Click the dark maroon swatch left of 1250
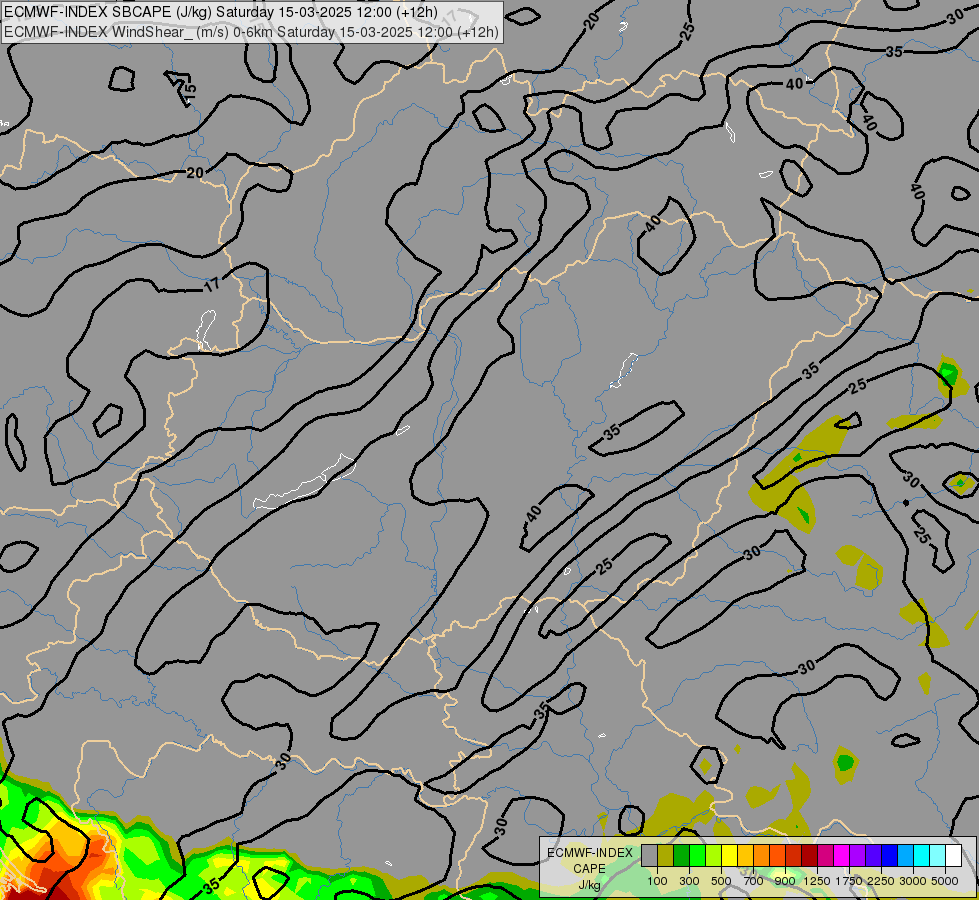 pos(810,856)
